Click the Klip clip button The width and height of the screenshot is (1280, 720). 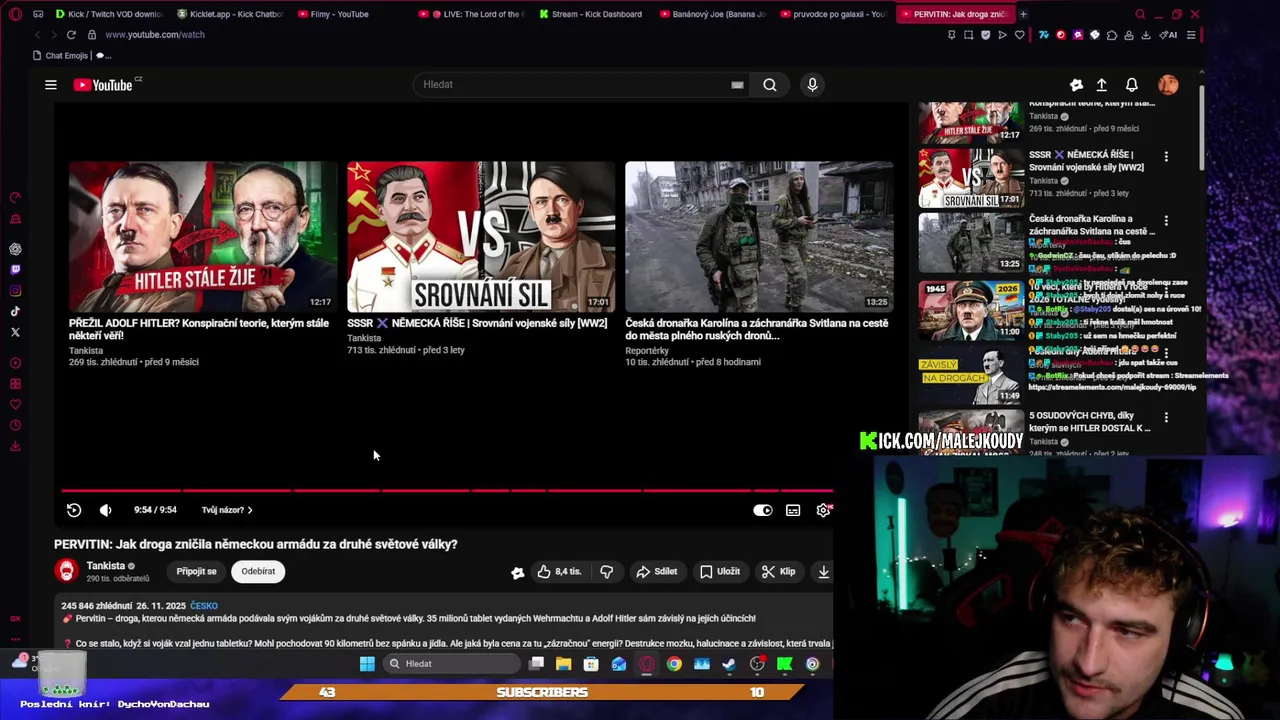(x=778, y=571)
